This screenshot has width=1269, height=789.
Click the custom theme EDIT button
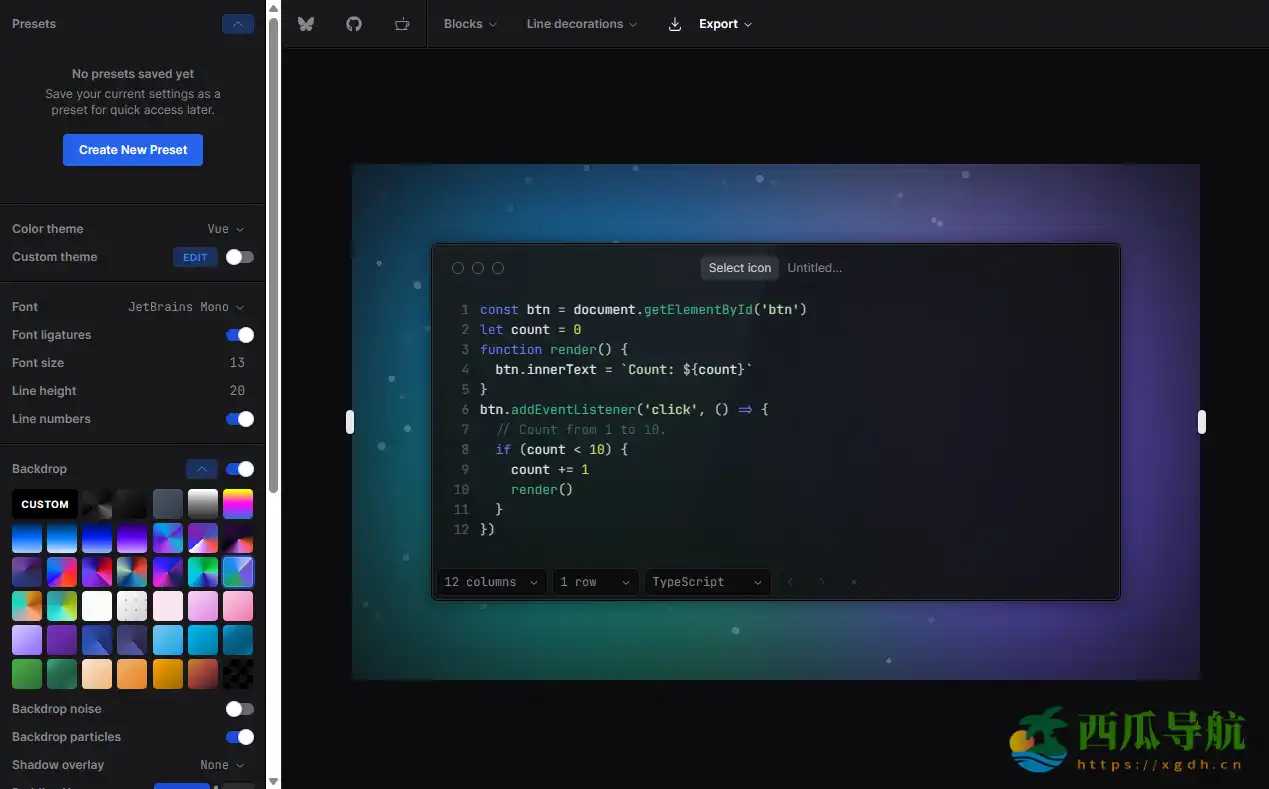[195, 257]
